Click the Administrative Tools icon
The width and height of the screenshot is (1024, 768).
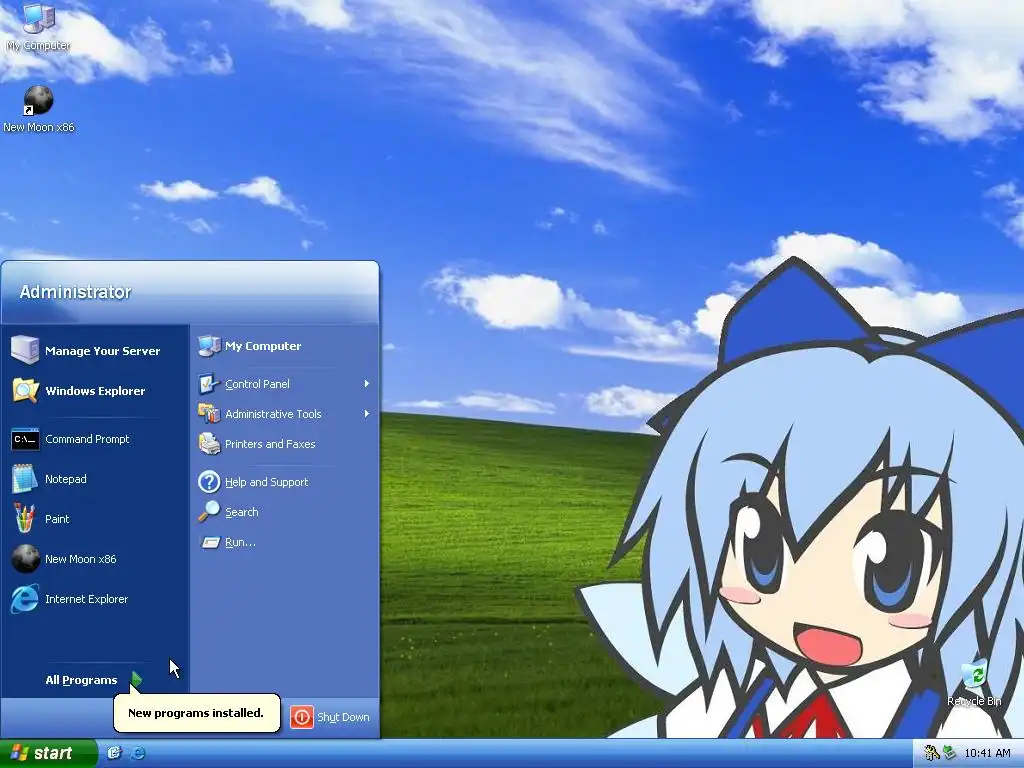coord(209,413)
